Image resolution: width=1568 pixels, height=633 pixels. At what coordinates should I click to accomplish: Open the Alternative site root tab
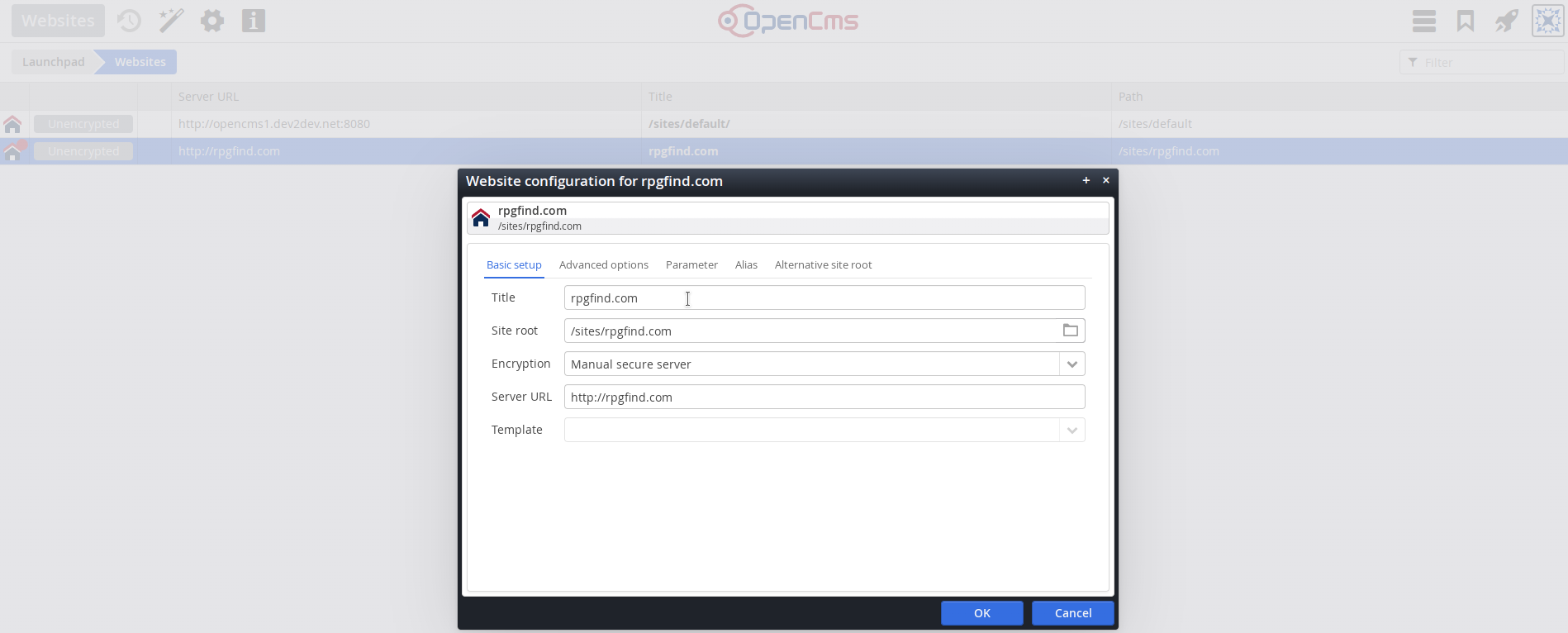823,265
